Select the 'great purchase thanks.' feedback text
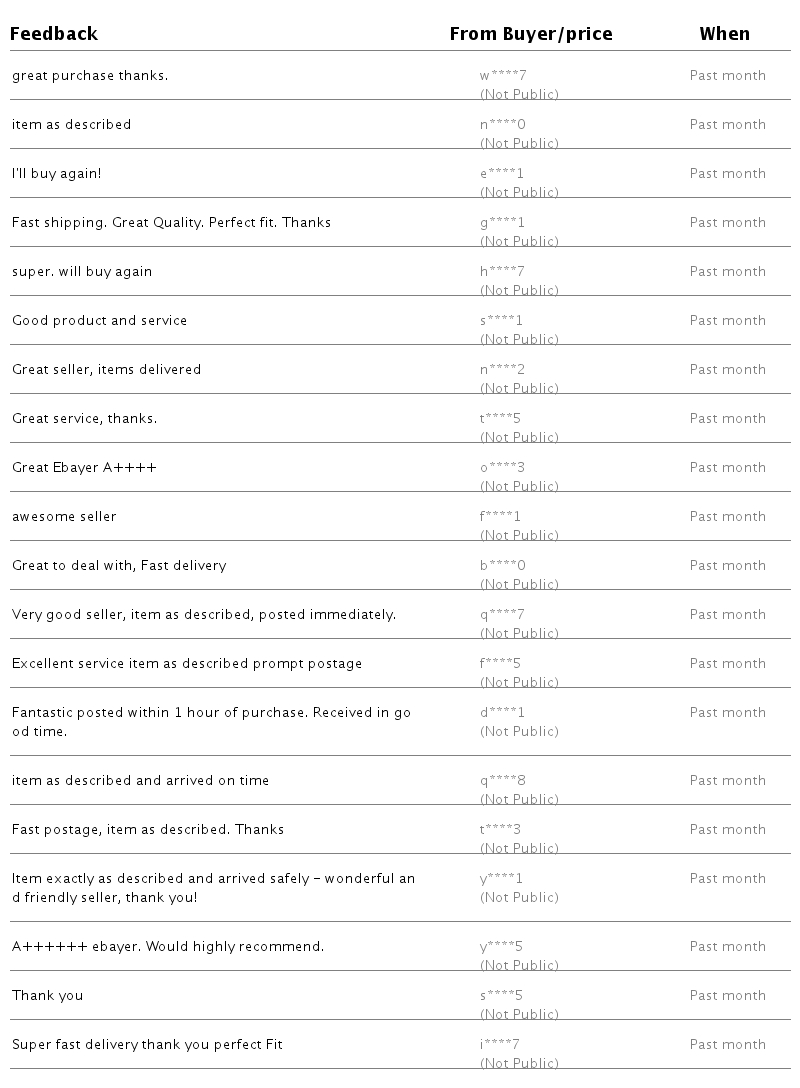The height and width of the screenshot is (1088, 800). 90,75
